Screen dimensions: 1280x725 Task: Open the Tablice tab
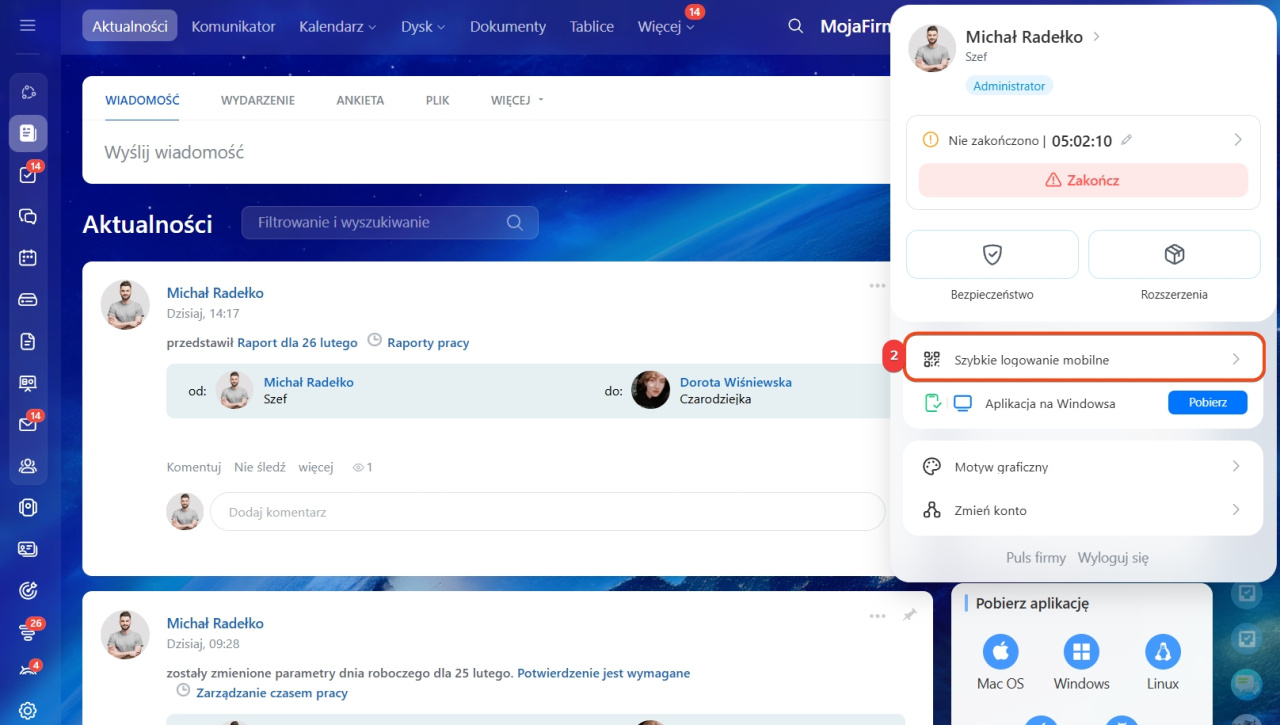coord(592,26)
